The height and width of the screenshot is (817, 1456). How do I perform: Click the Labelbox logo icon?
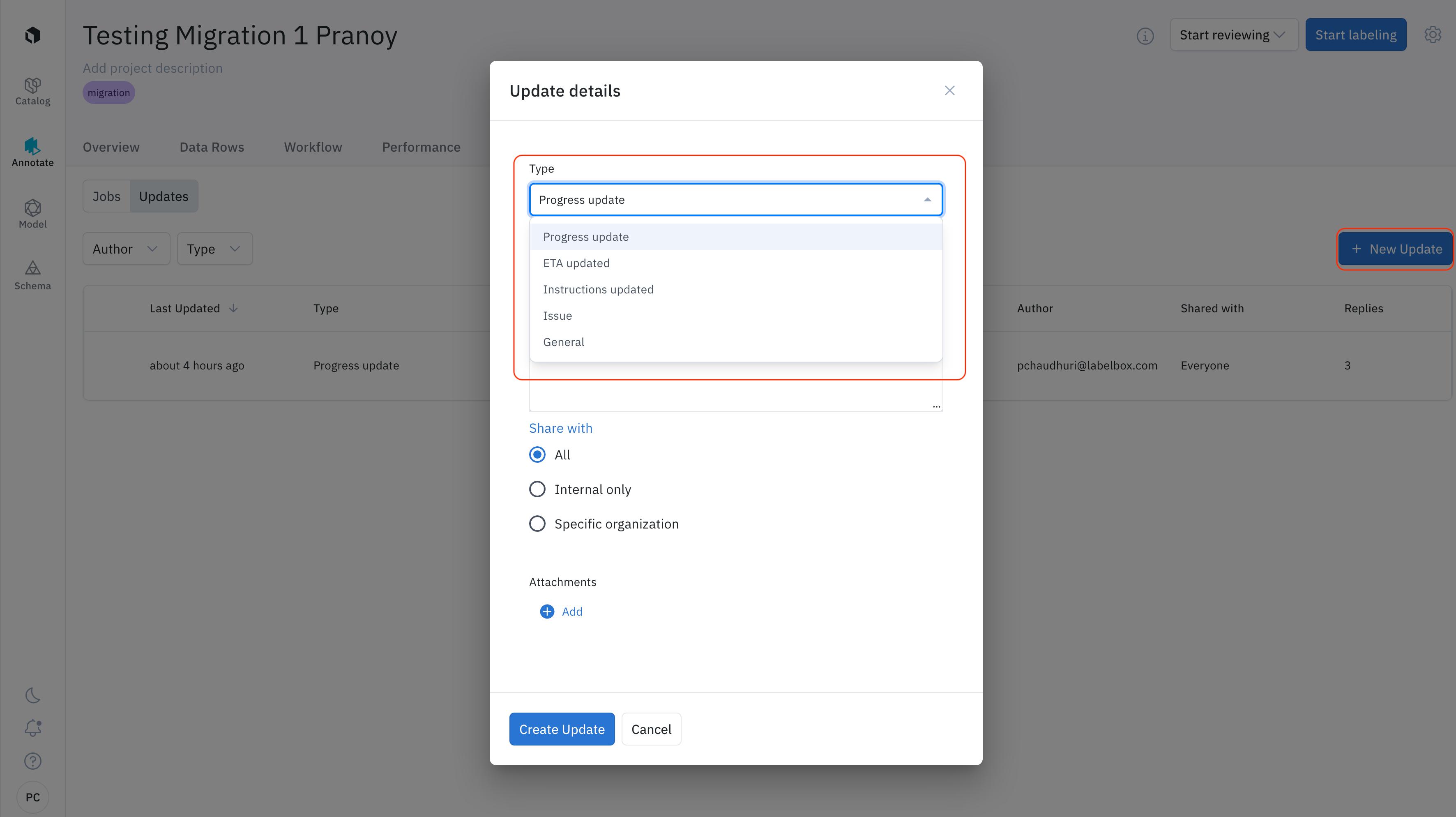pos(33,35)
